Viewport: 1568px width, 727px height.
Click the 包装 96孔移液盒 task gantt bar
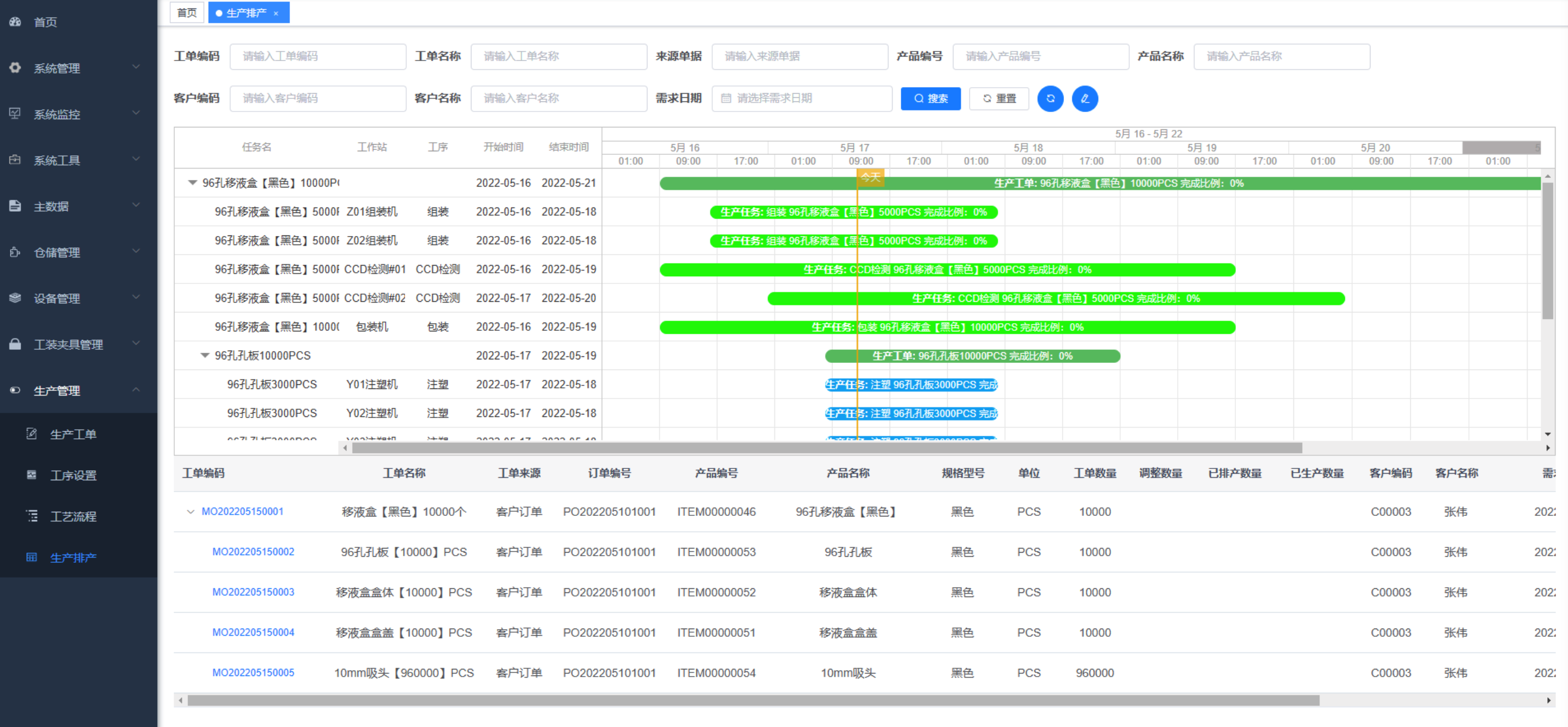tap(947, 327)
